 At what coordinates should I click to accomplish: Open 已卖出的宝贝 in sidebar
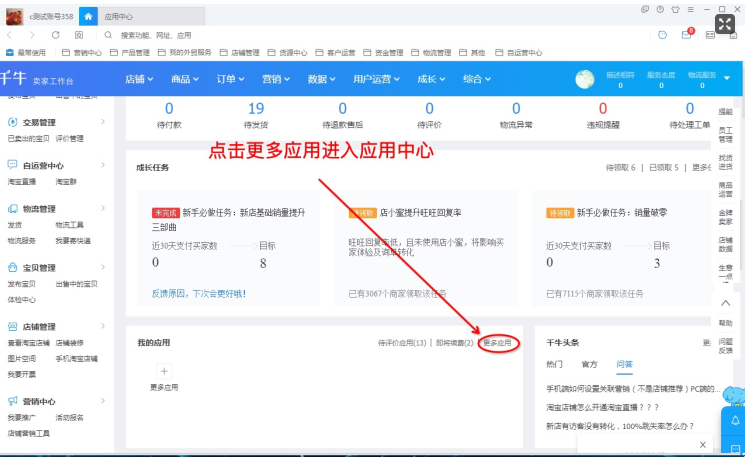pyautogui.click(x=29, y=139)
